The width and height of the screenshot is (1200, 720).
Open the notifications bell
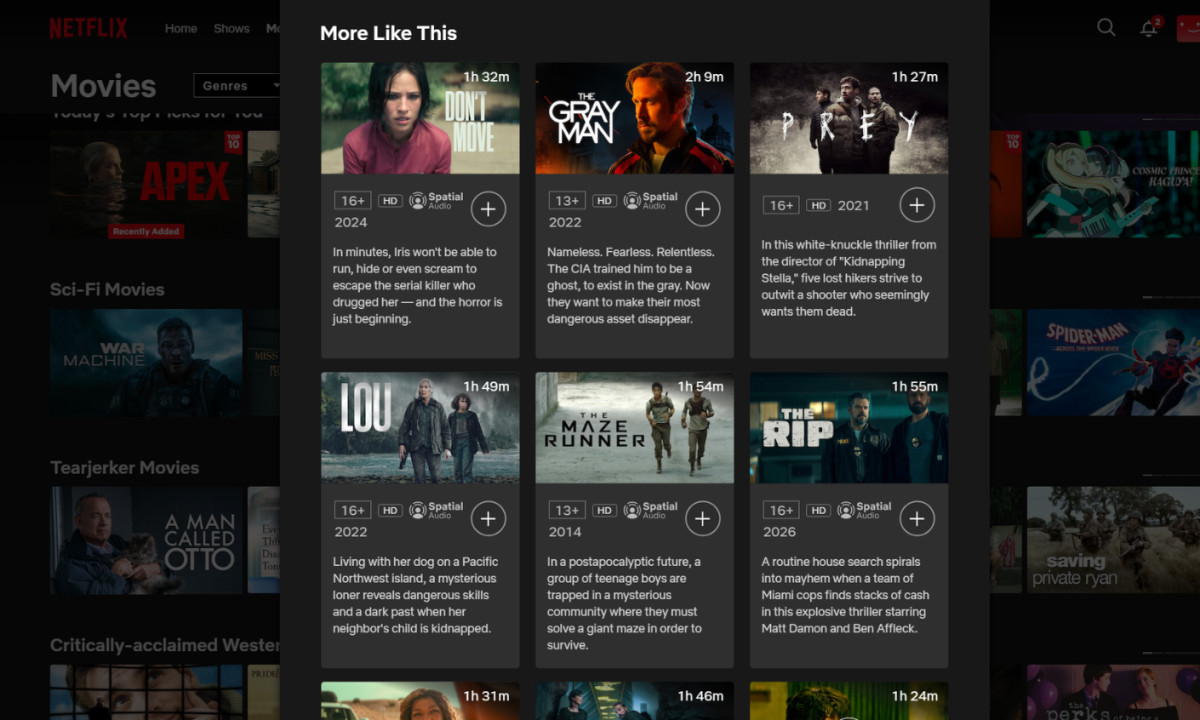[x=1149, y=28]
